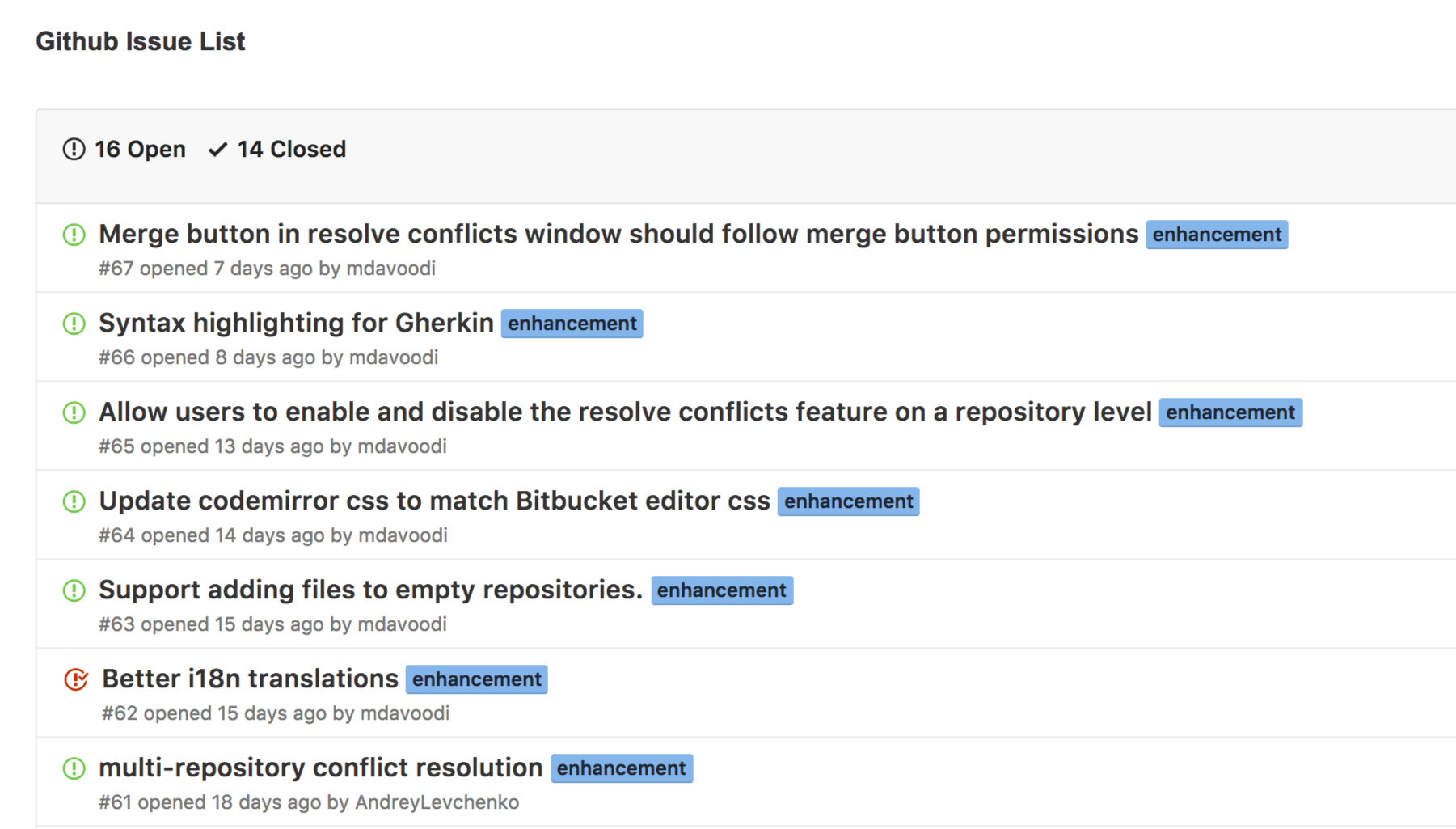Click enhancement label on Syntax highlighting issue
1456x829 pixels.
pyautogui.click(x=572, y=324)
